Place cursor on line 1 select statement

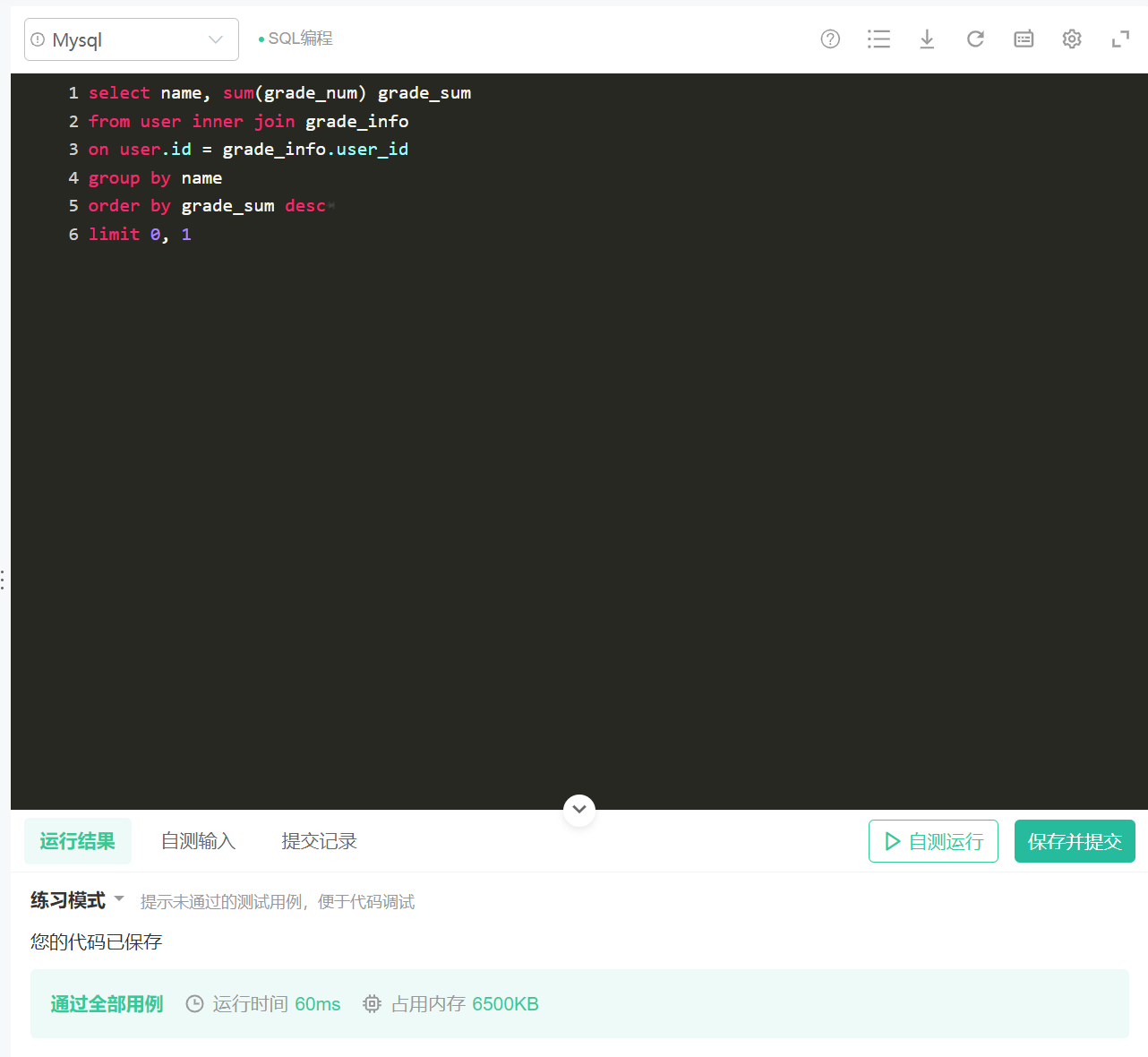point(279,93)
